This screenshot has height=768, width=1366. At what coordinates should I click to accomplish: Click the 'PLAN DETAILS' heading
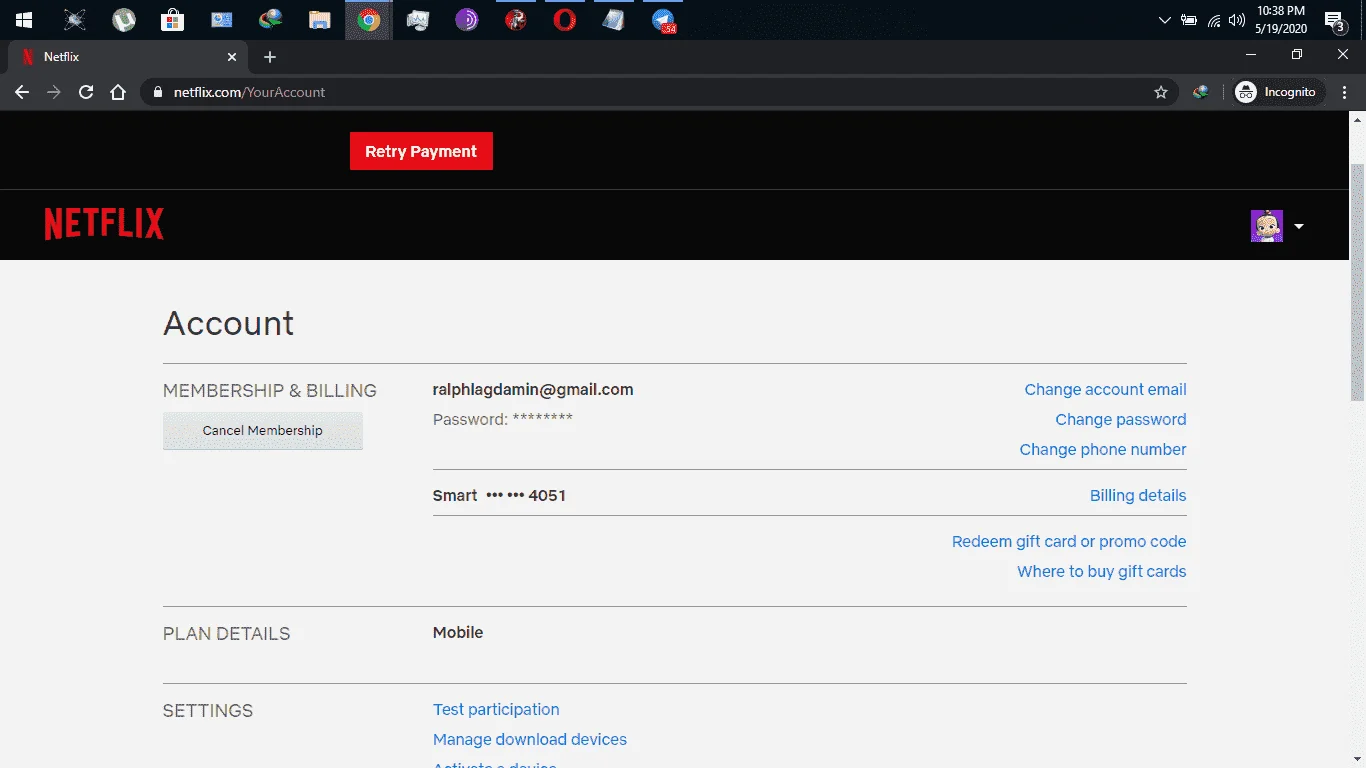click(x=227, y=634)
